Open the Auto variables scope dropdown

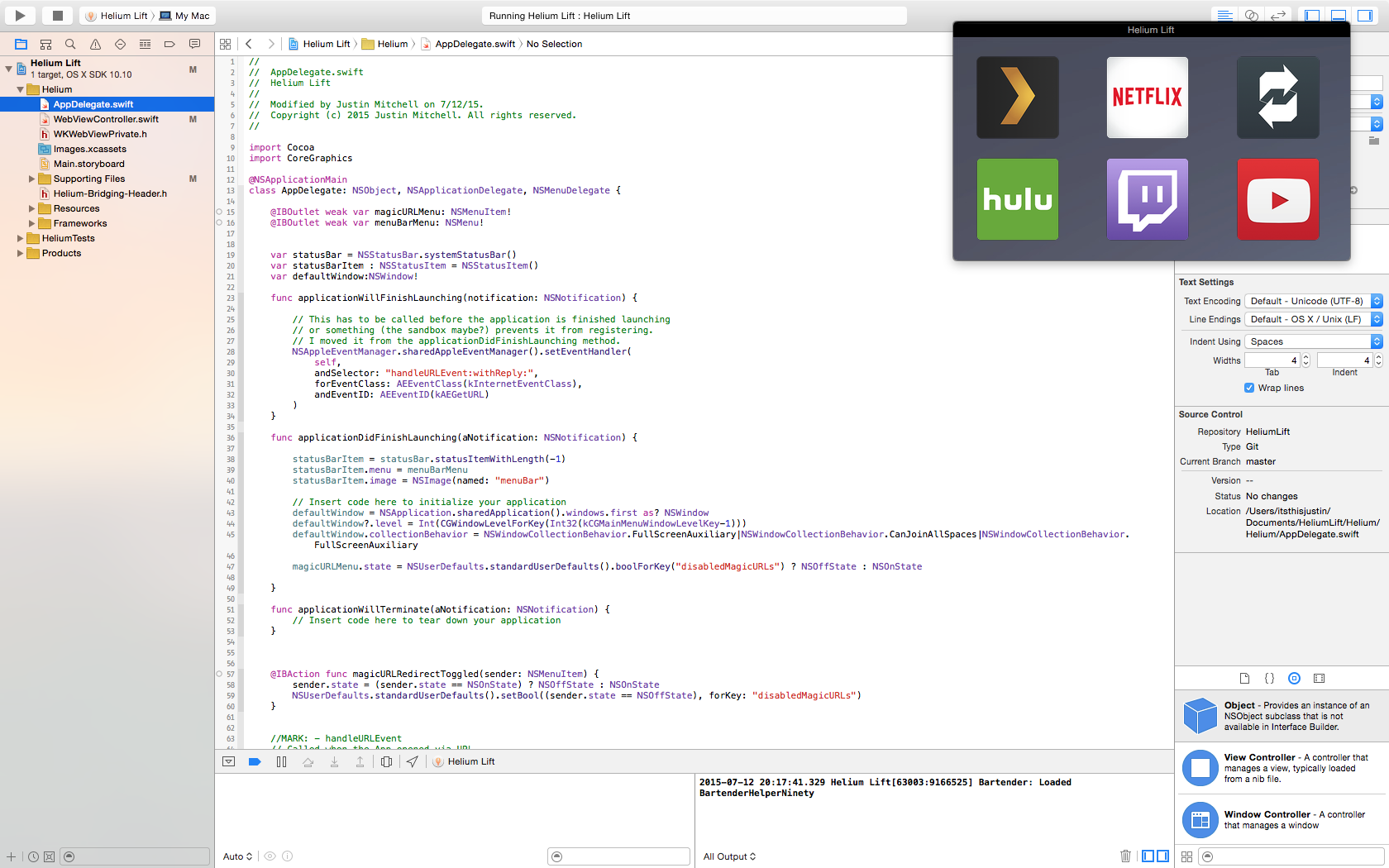pyautogui.click(x=237, y=856)
